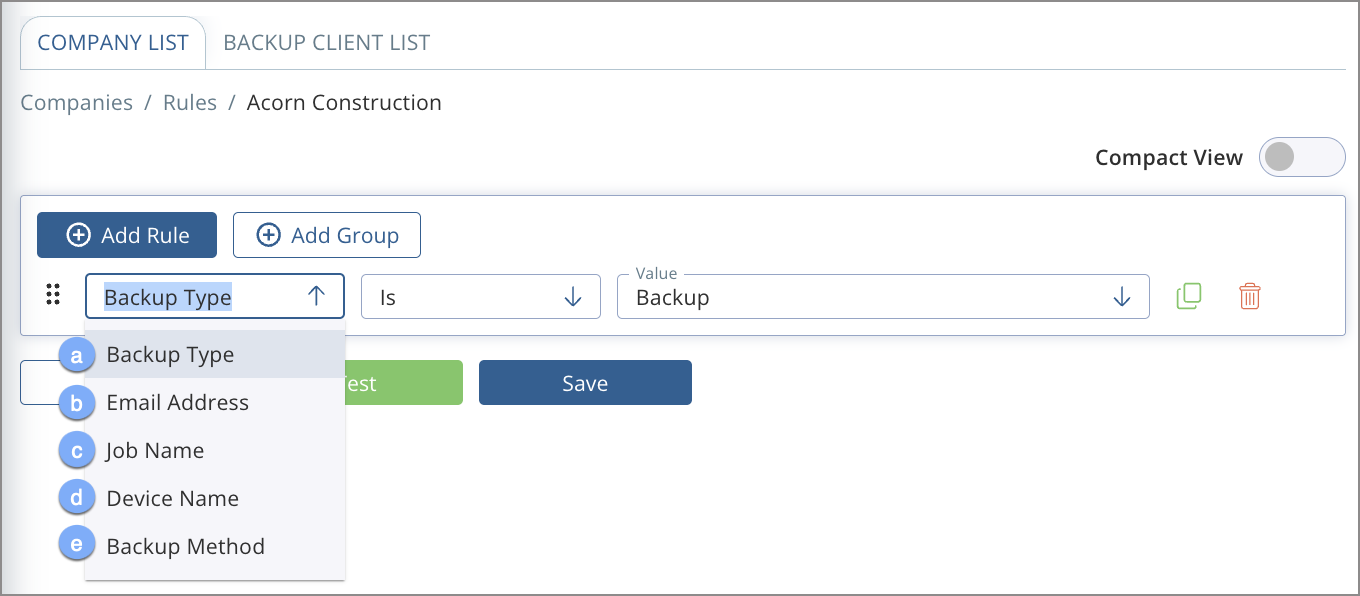Open the Is operator dropdown

tap(481, 297)
